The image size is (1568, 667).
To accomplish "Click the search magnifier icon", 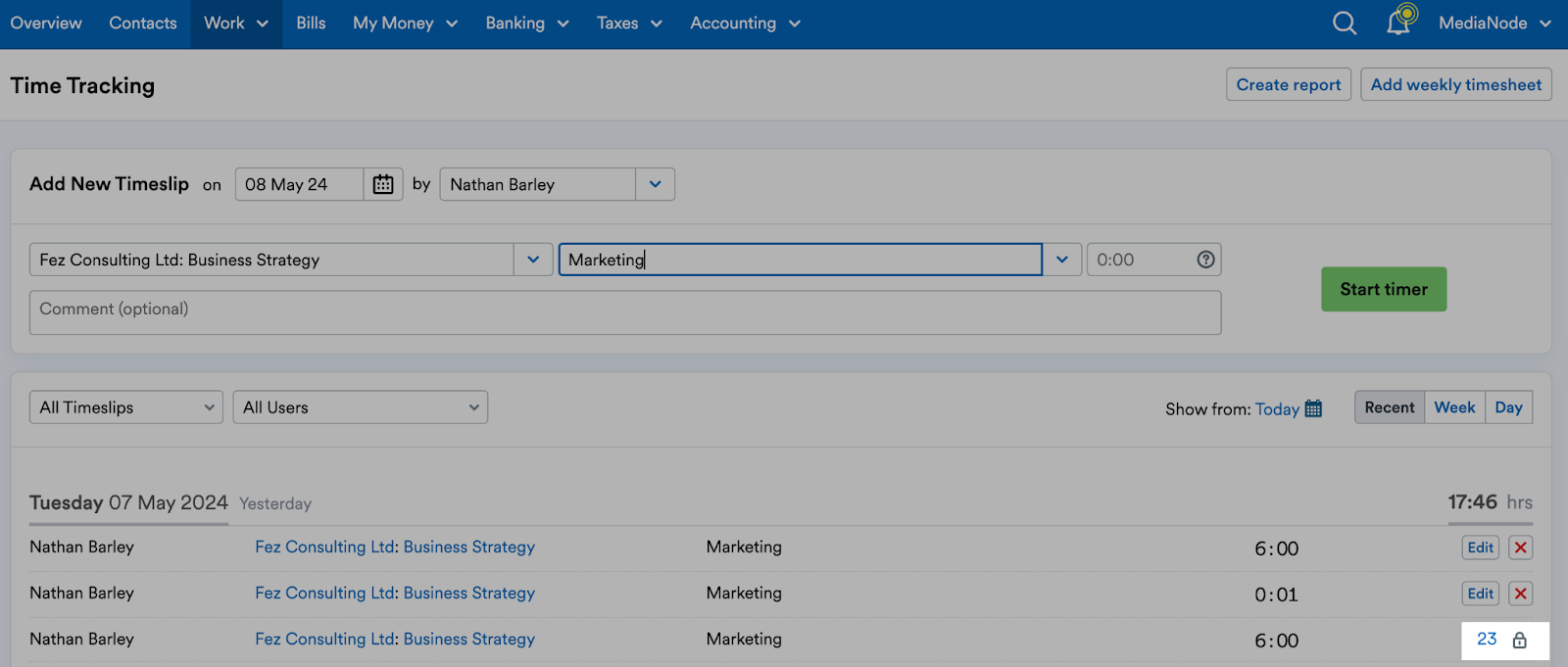I will [x=1345, y=23].
